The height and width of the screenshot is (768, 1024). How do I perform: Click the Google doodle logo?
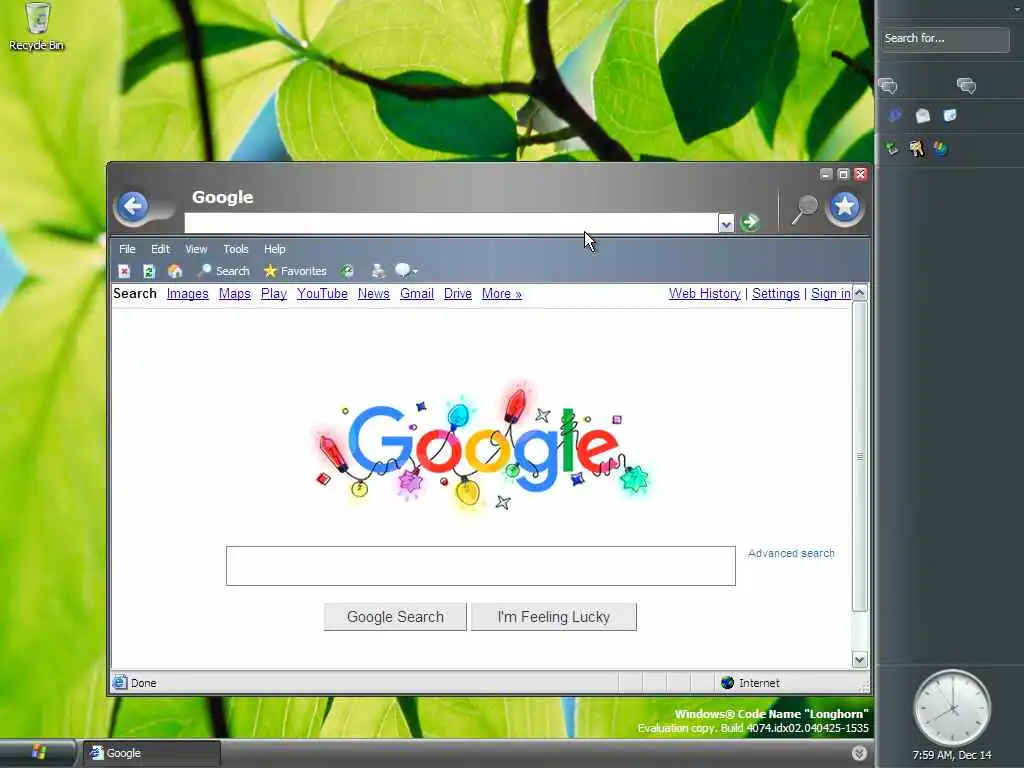coord(482,447)
